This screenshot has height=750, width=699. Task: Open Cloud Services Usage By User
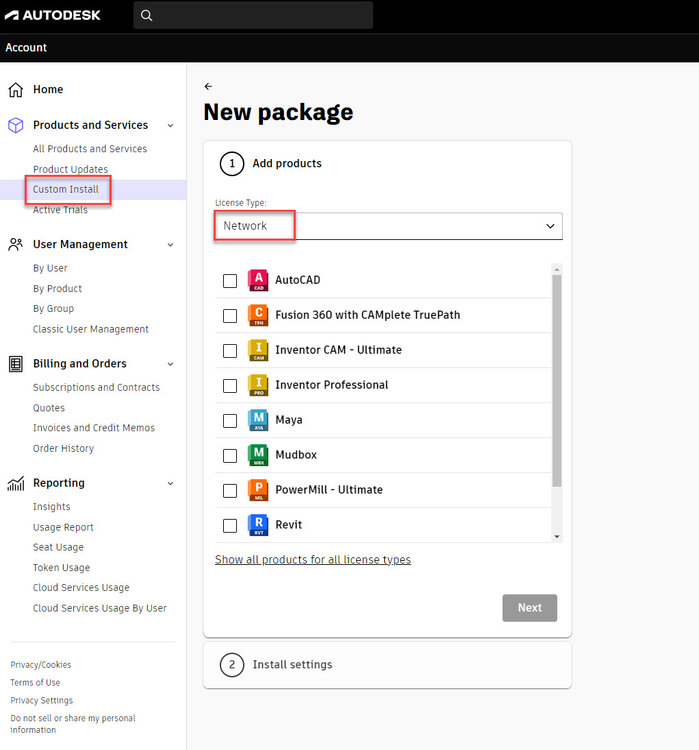pos(100,608)
